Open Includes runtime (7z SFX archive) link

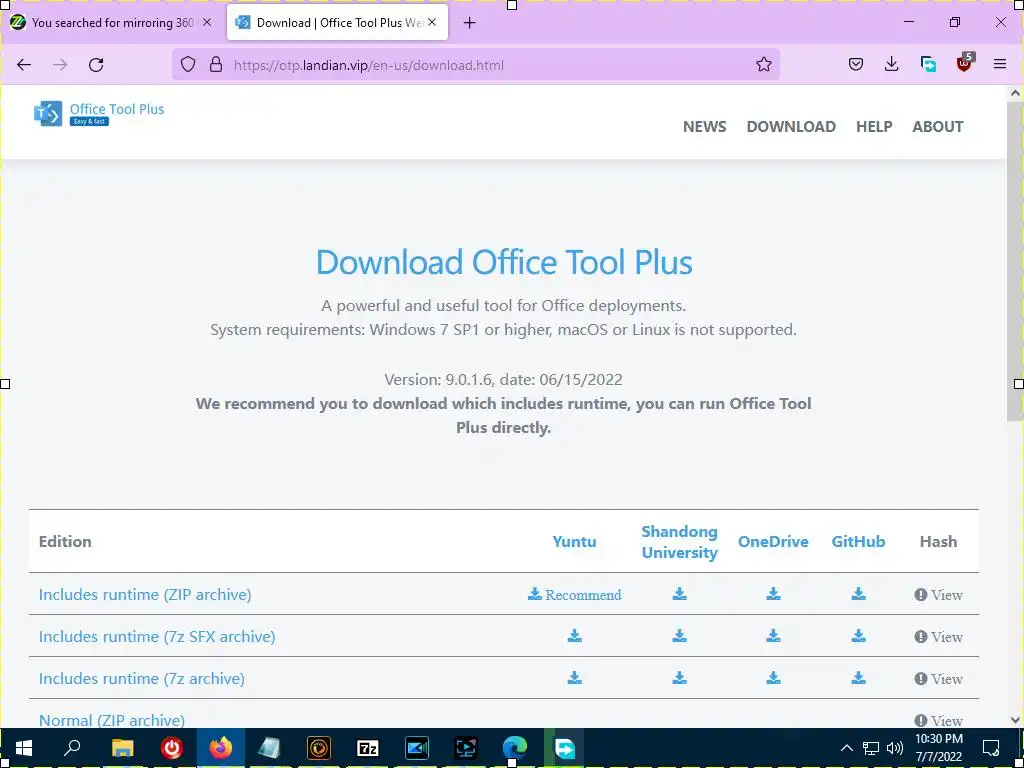pos(157,636)
